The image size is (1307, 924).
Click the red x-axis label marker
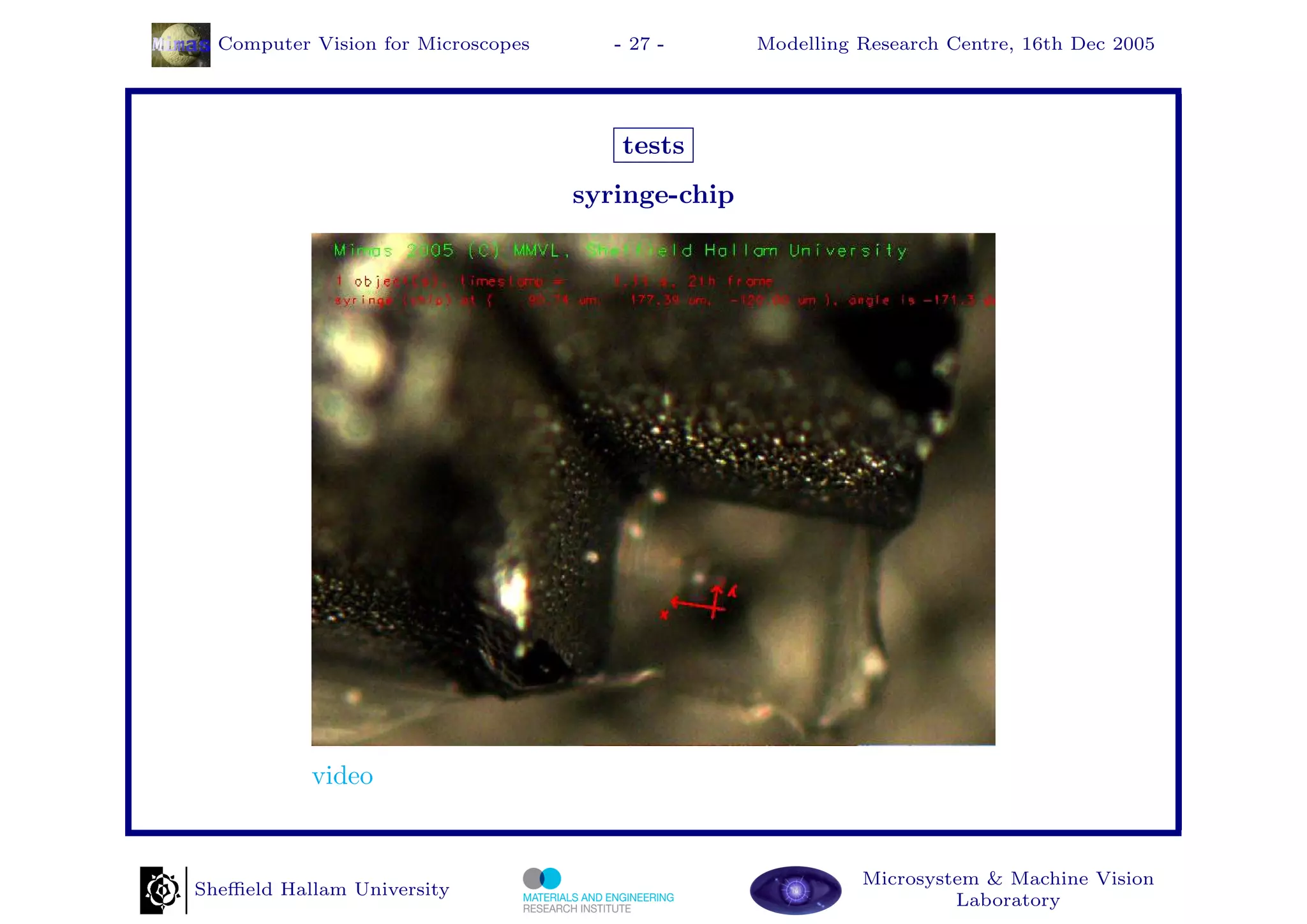coord(664,615)
